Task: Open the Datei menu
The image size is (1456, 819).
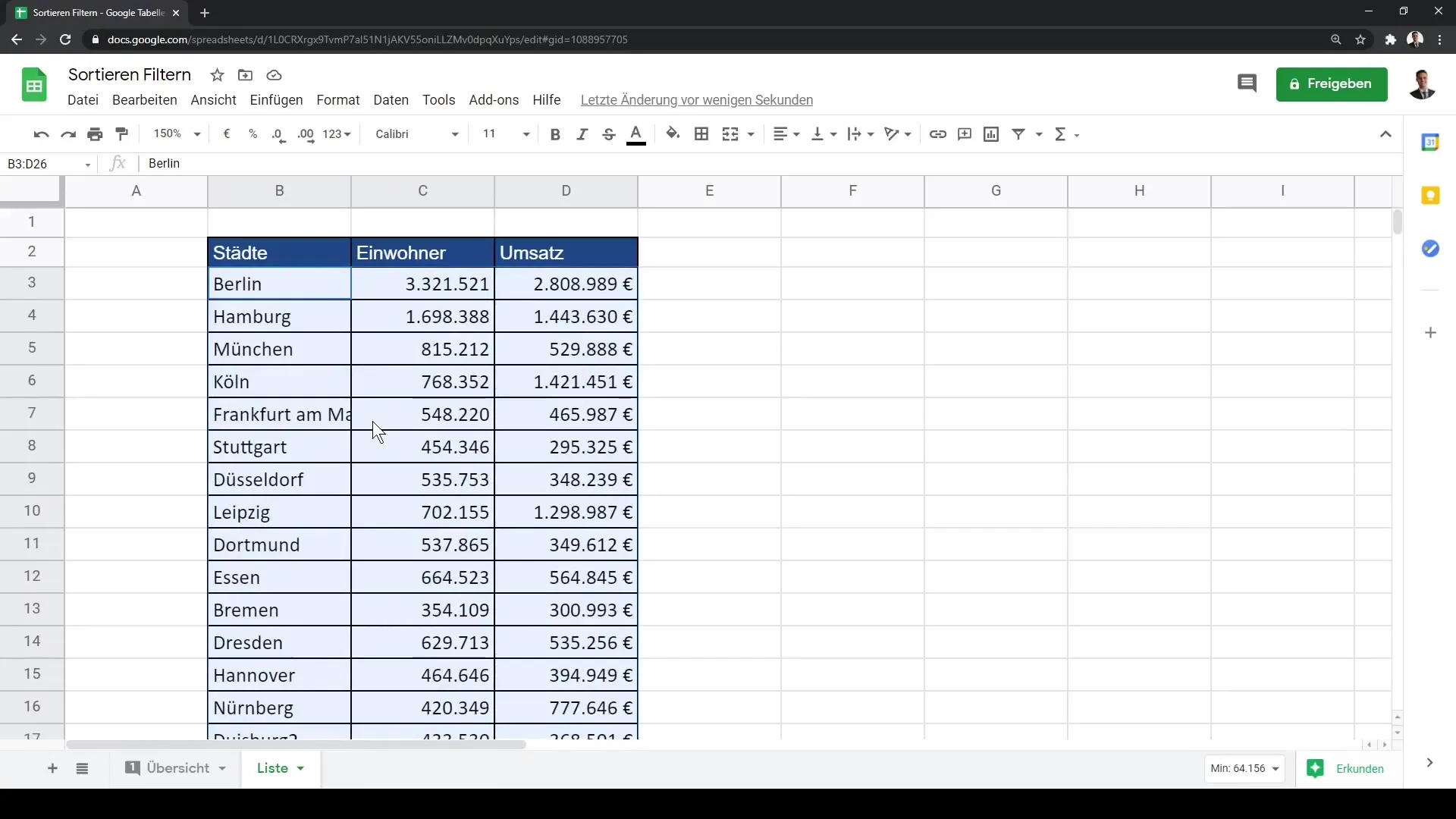Action: pos(83,100)
